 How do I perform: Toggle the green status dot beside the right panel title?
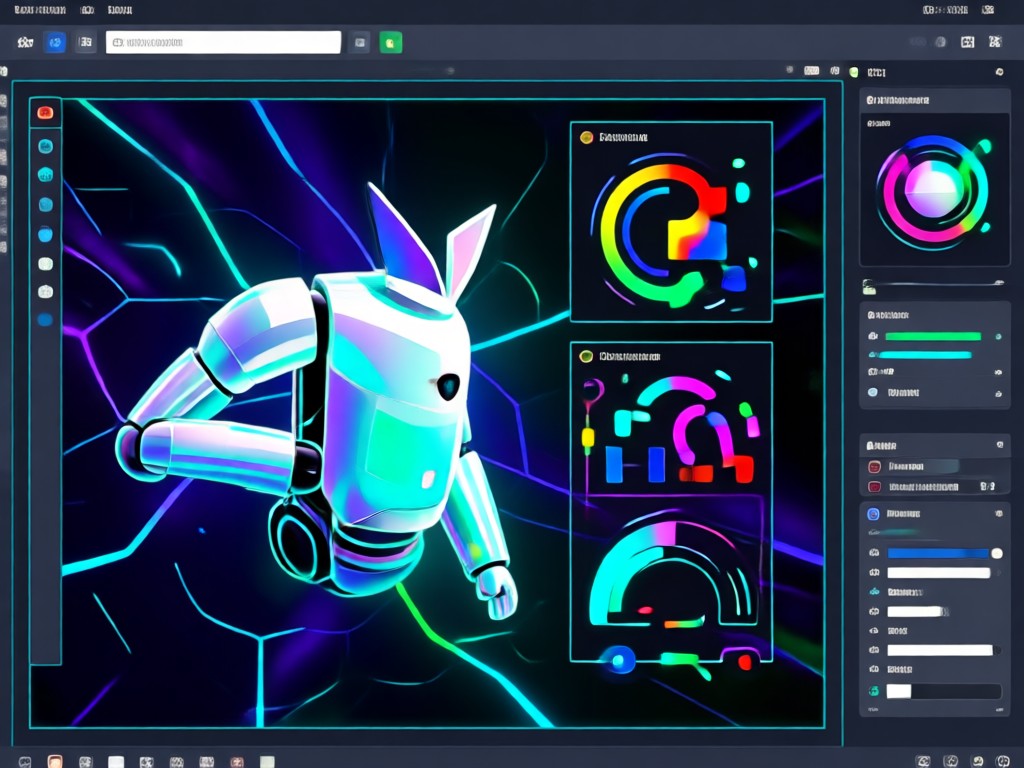tap(854, 72)
